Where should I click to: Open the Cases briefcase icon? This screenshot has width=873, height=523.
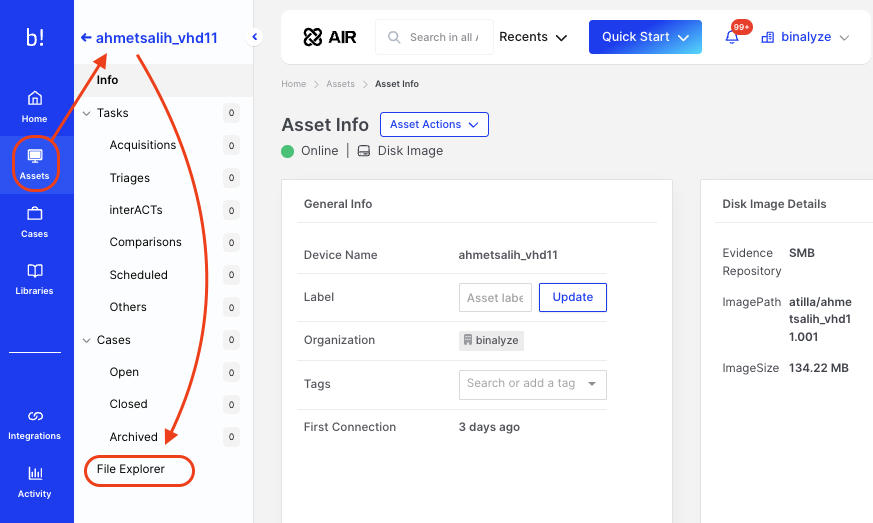tap(35, 214)
